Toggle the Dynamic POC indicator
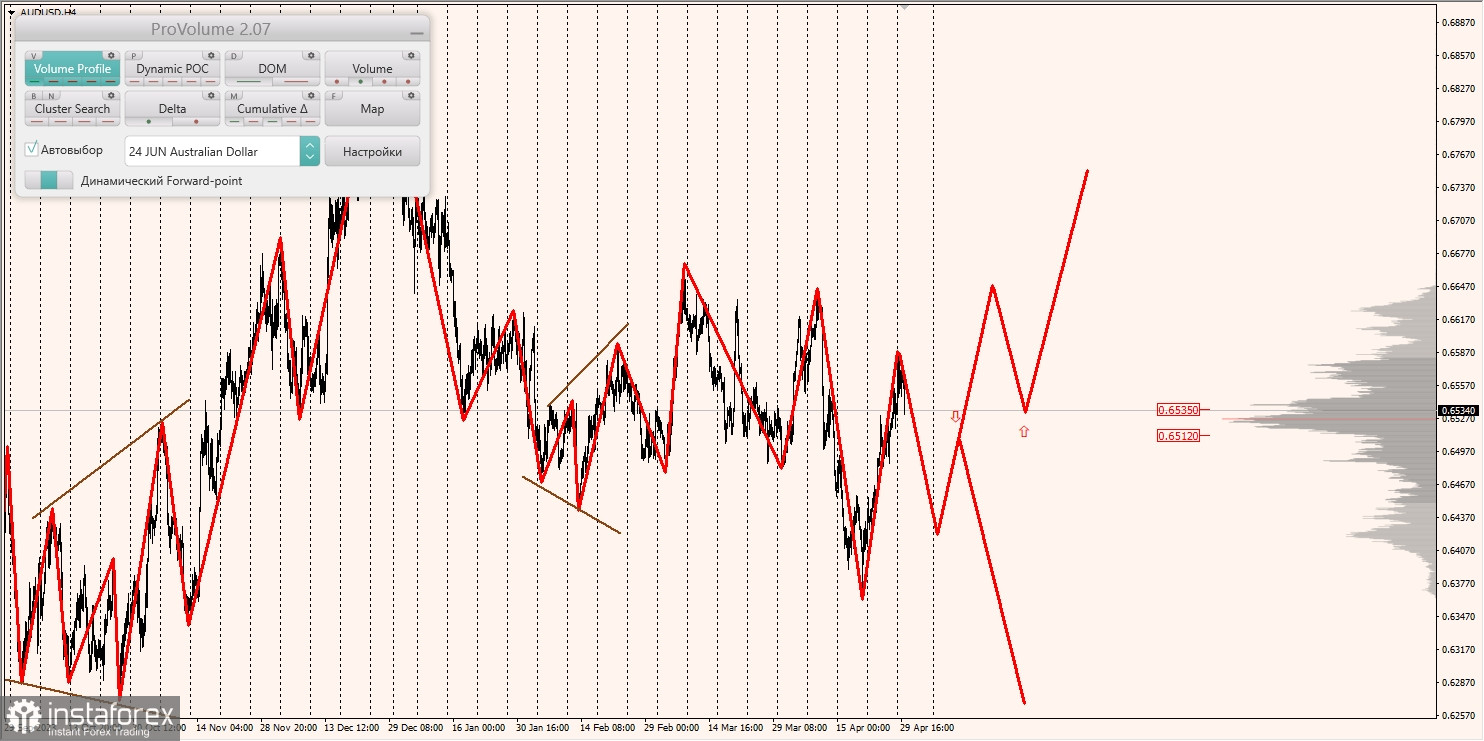The width and height of the screenshot is (1484, 741). (x=172, y=69)
